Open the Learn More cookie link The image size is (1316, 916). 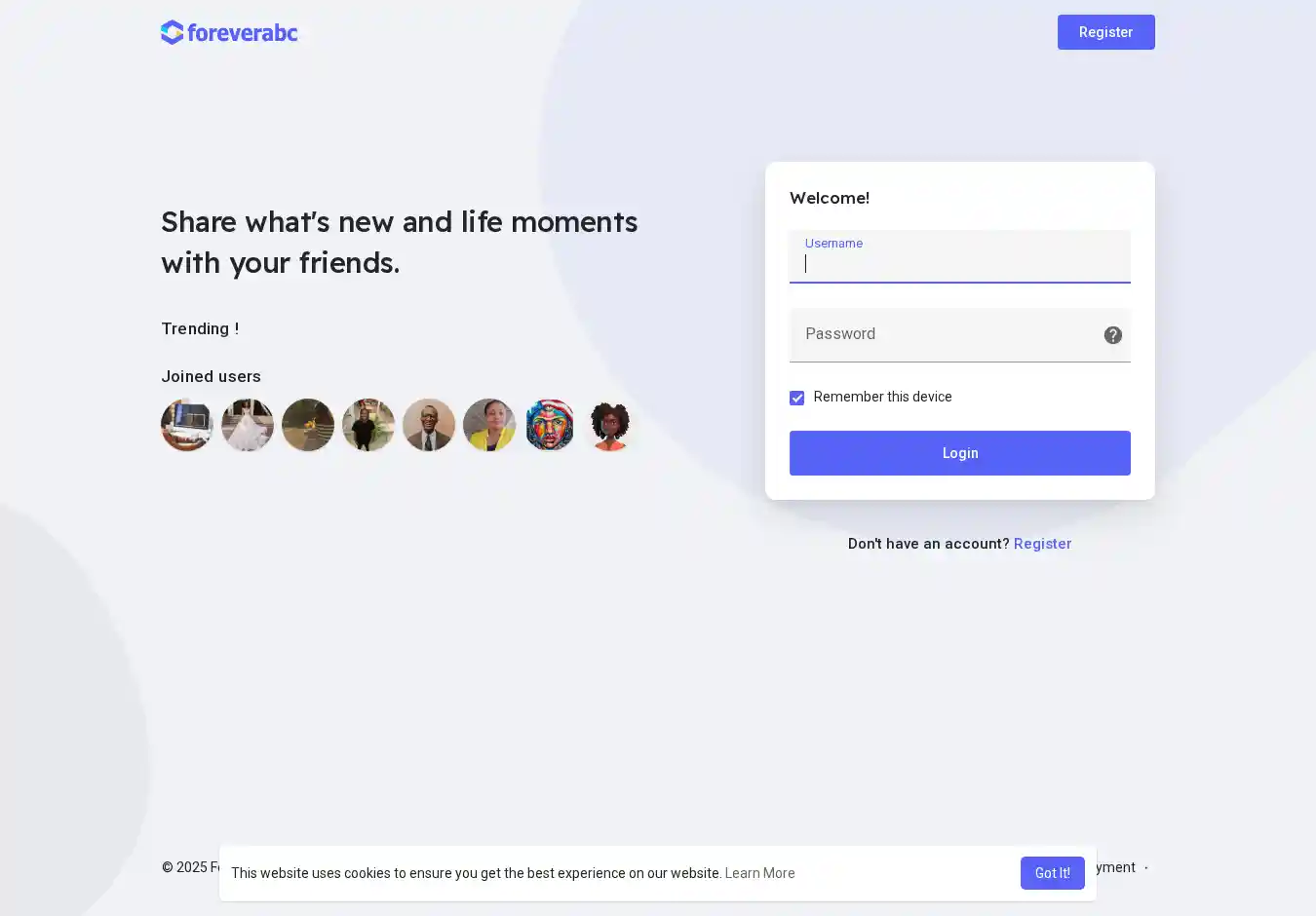point(759,873)
